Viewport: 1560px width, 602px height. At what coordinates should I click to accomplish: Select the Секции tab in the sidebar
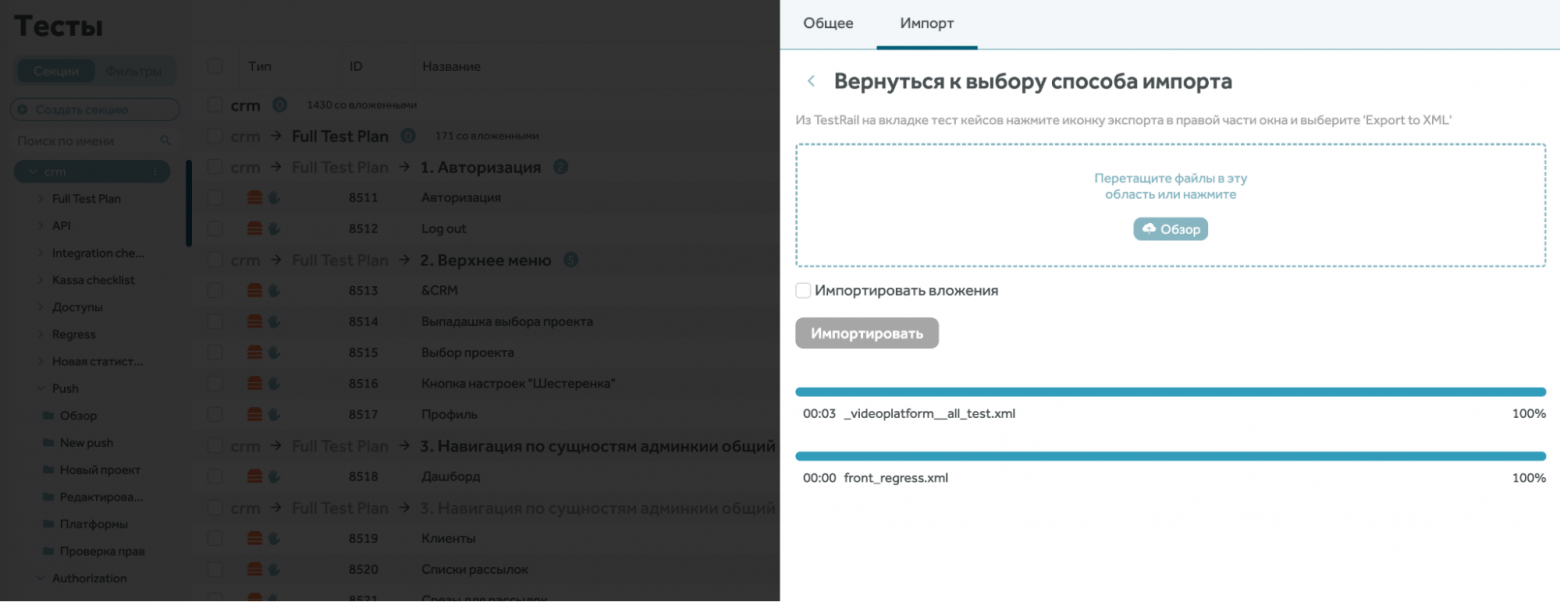tap(56, 71)
